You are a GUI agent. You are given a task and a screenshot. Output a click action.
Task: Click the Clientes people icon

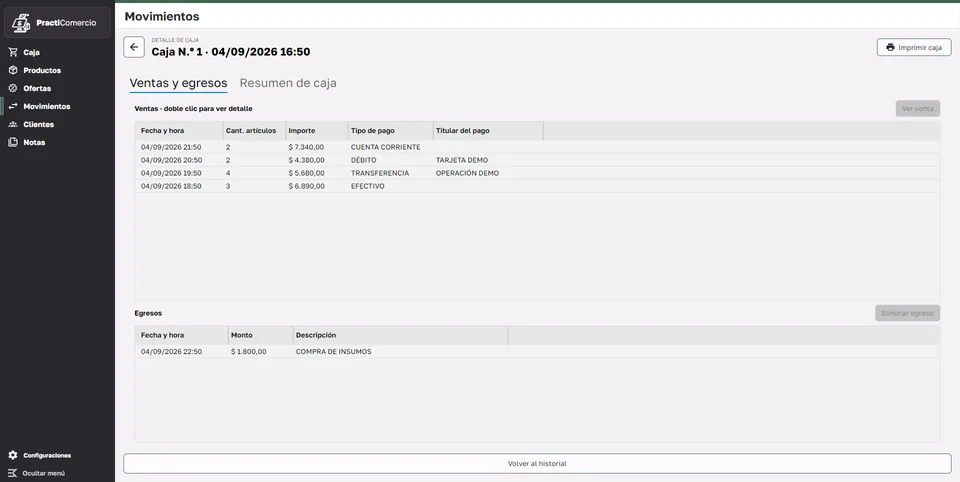tap(13, 124)
